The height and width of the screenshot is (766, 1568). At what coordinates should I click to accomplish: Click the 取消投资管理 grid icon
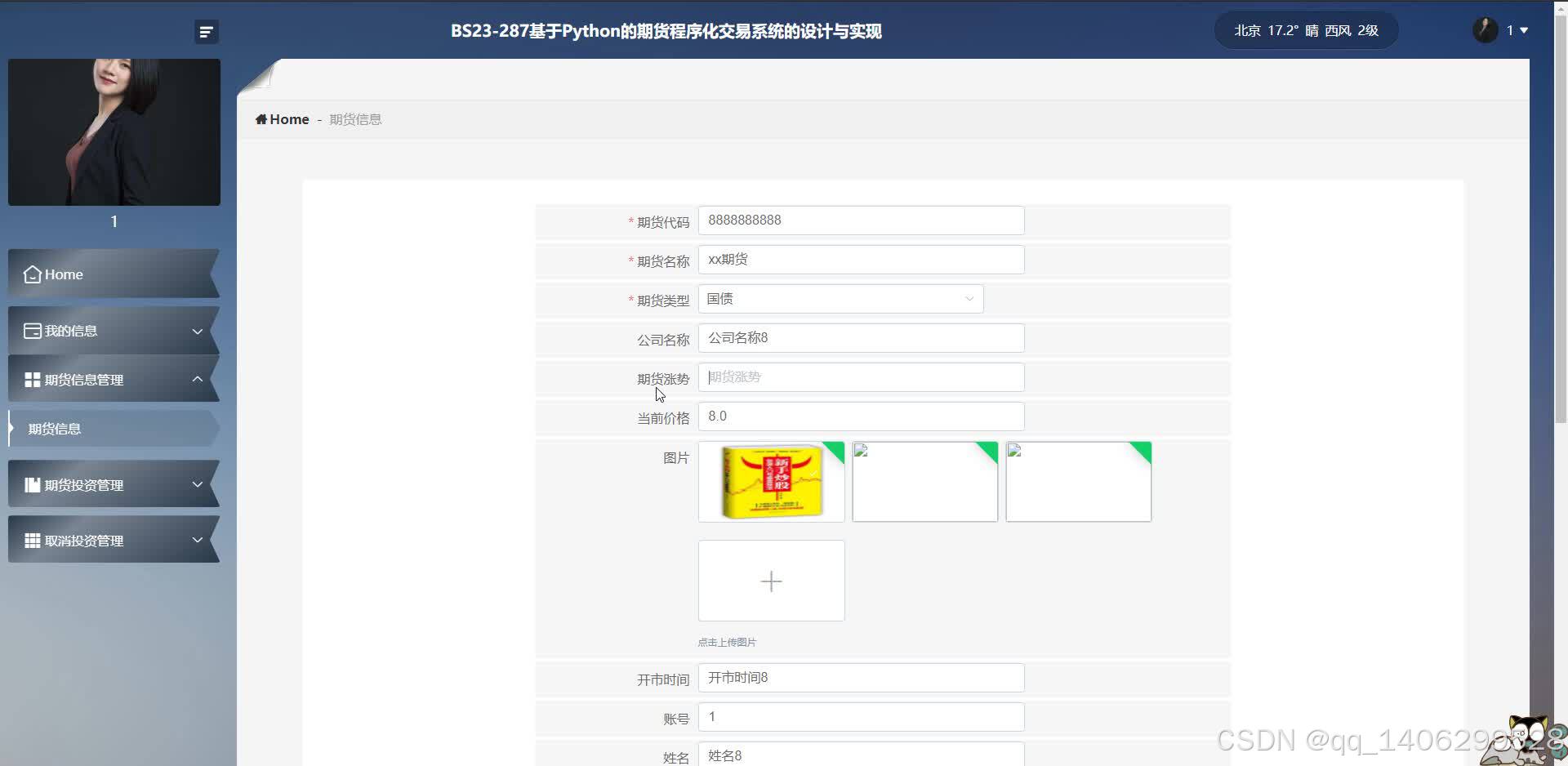pos(31,539)
